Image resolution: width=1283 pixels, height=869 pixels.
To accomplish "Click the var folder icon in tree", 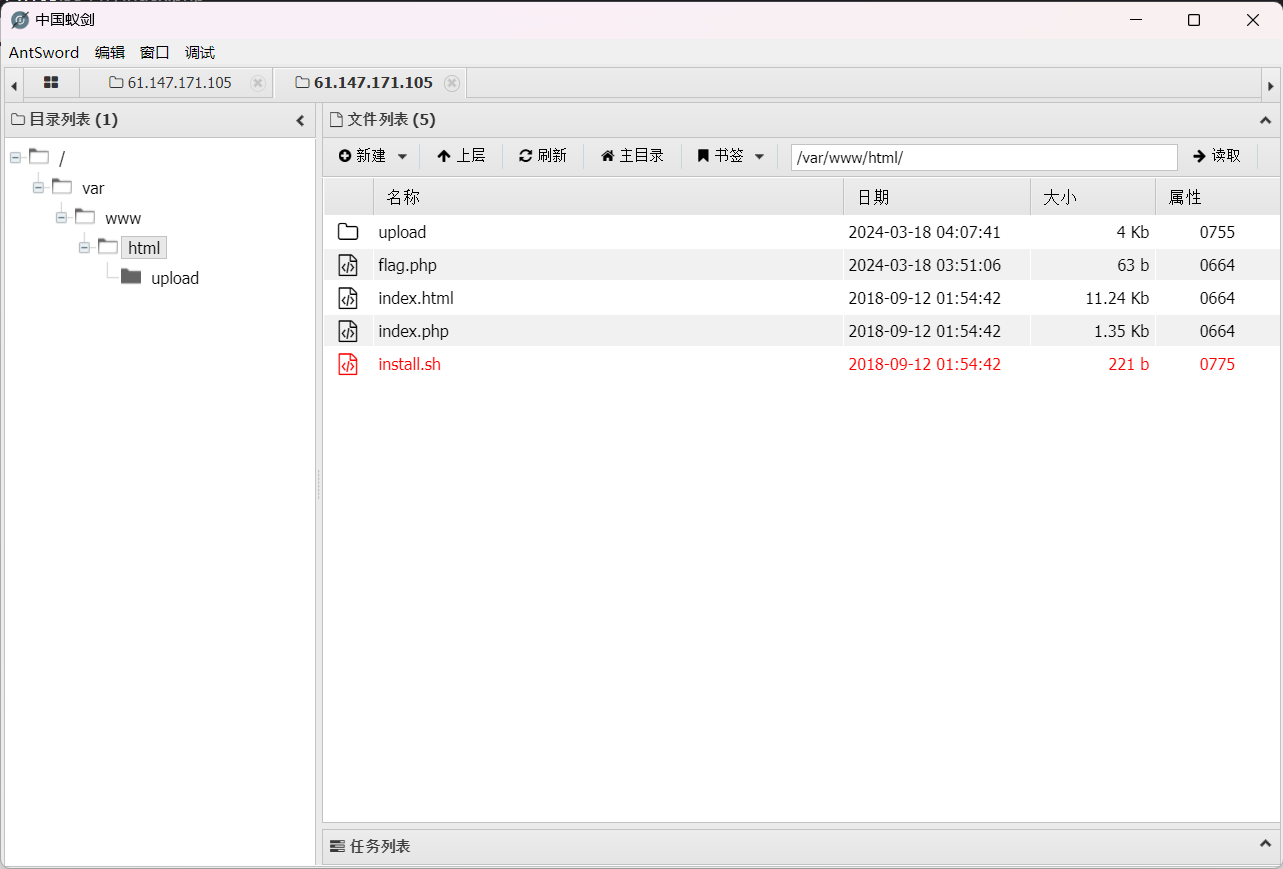I will pyautogui.click(x=62, y=187).
